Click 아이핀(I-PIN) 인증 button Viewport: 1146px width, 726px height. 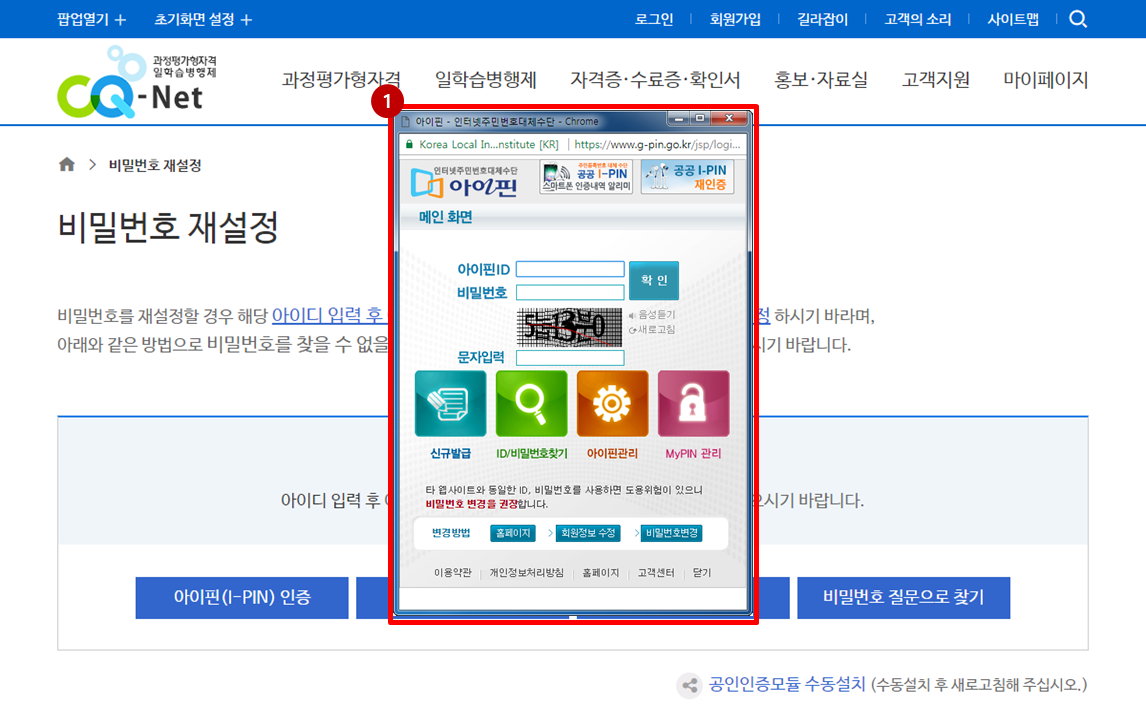(x=242, y=597)
